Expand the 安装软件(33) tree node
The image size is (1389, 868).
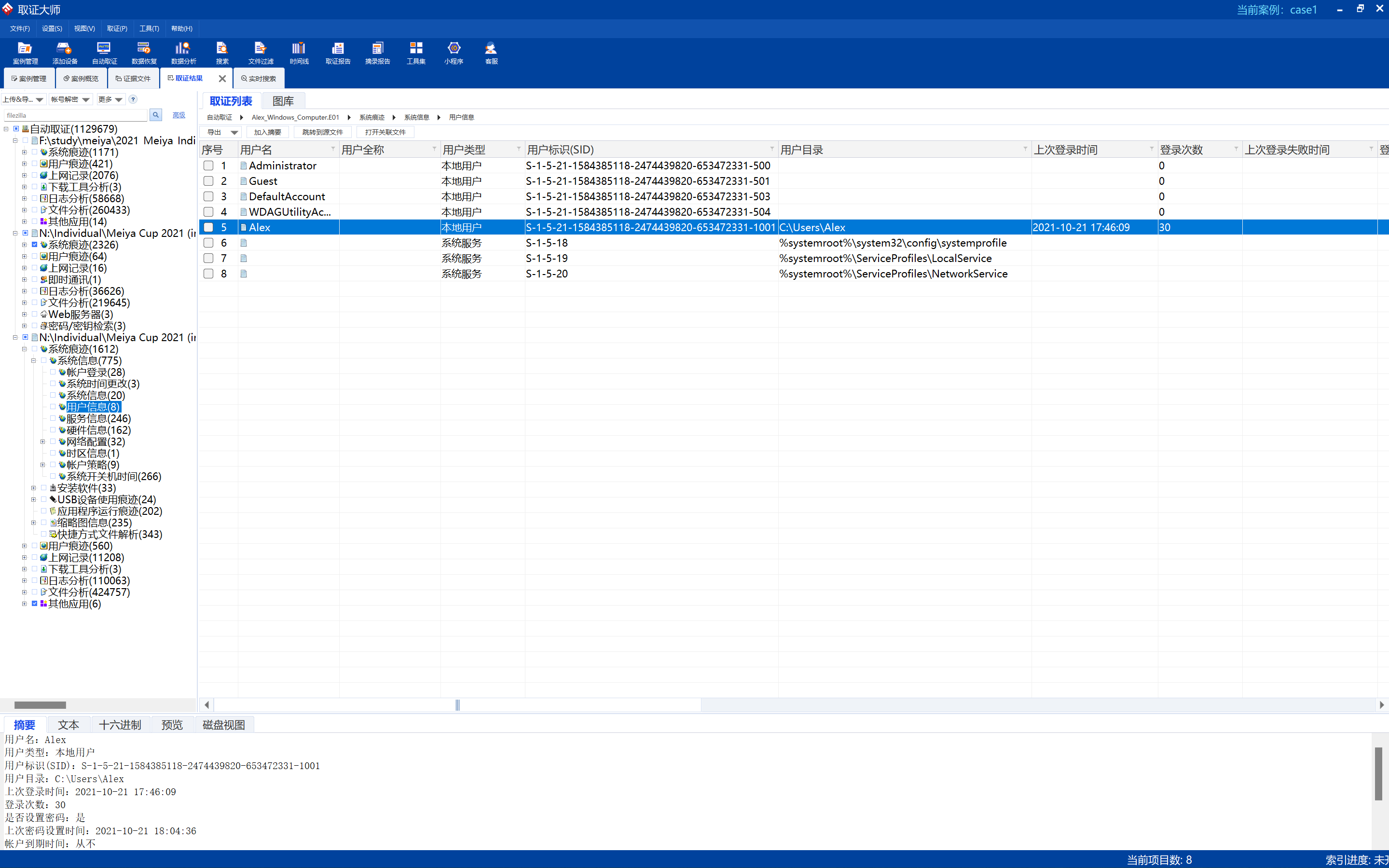(33, 488)
